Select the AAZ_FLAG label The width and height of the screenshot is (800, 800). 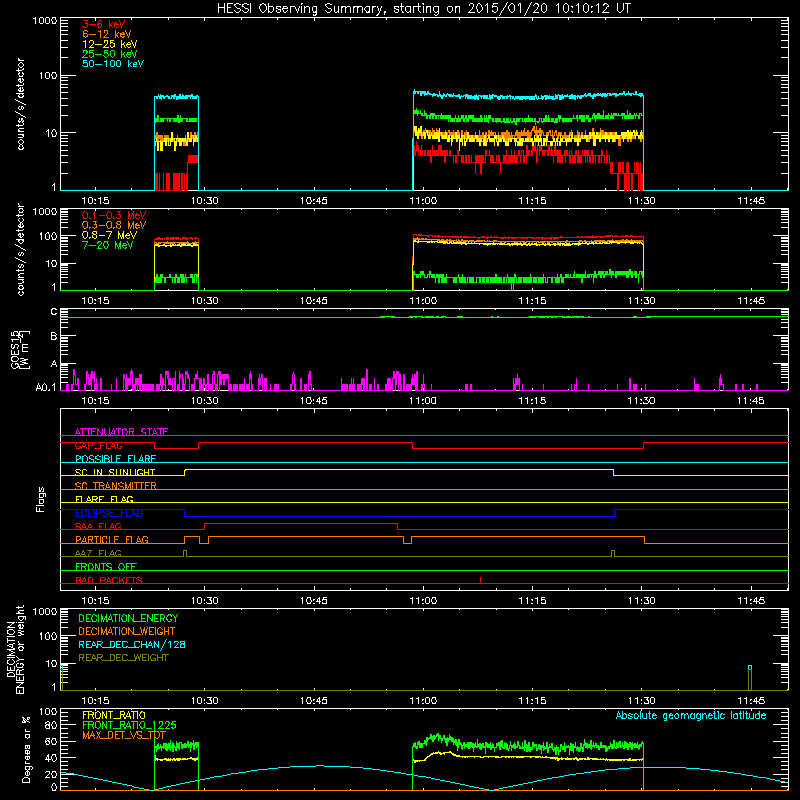click(x=98, y=553)
